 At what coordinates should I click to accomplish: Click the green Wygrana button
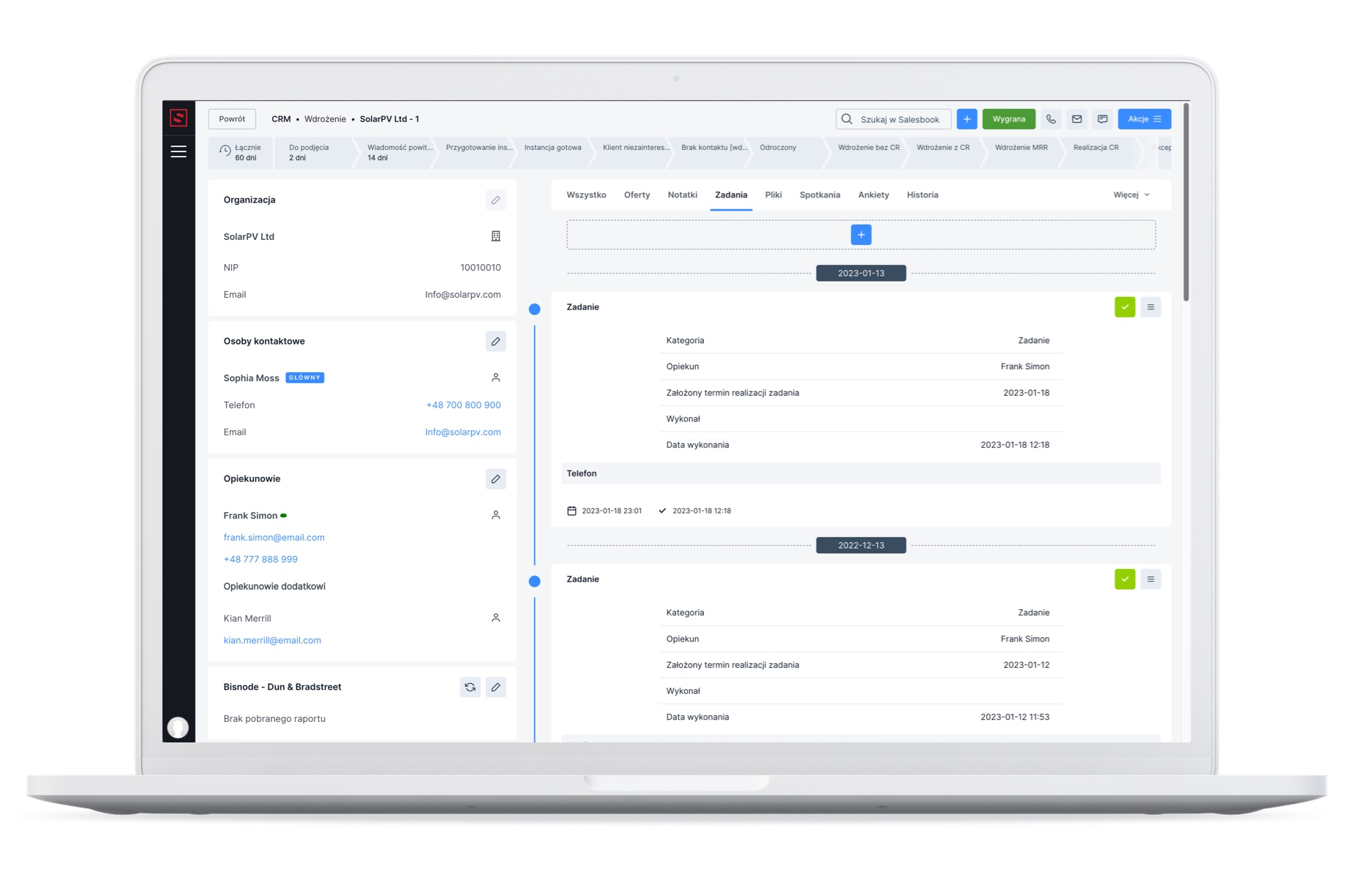tap(1008, 118)
